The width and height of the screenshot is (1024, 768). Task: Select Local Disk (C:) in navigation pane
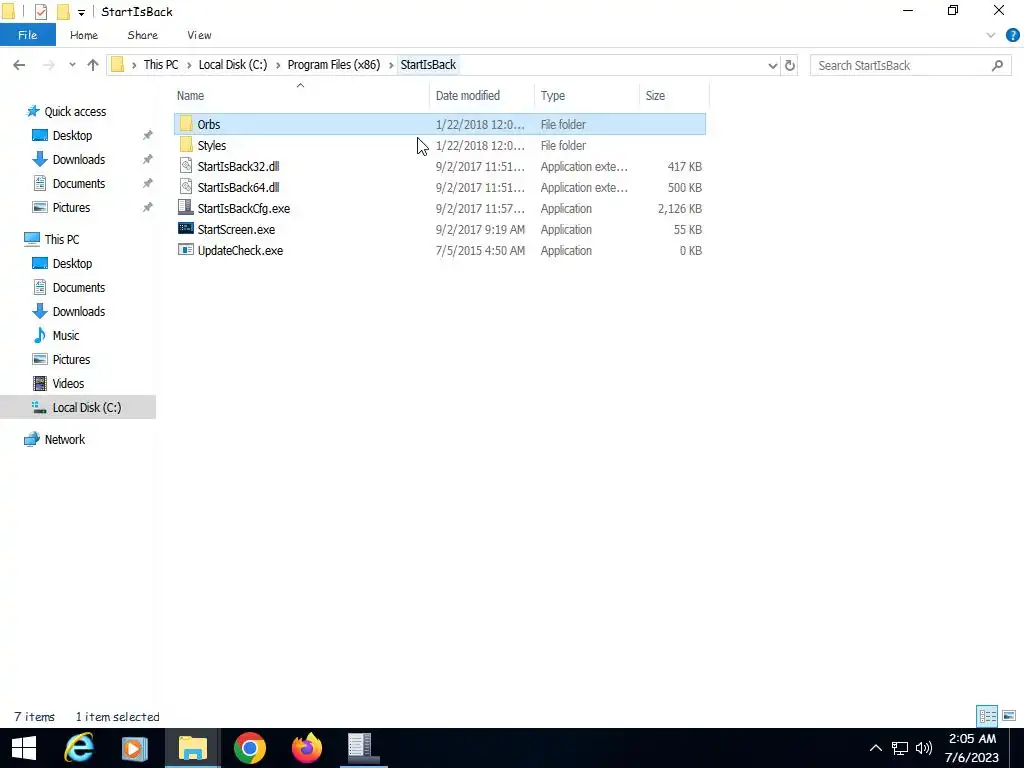coord(78,408)
